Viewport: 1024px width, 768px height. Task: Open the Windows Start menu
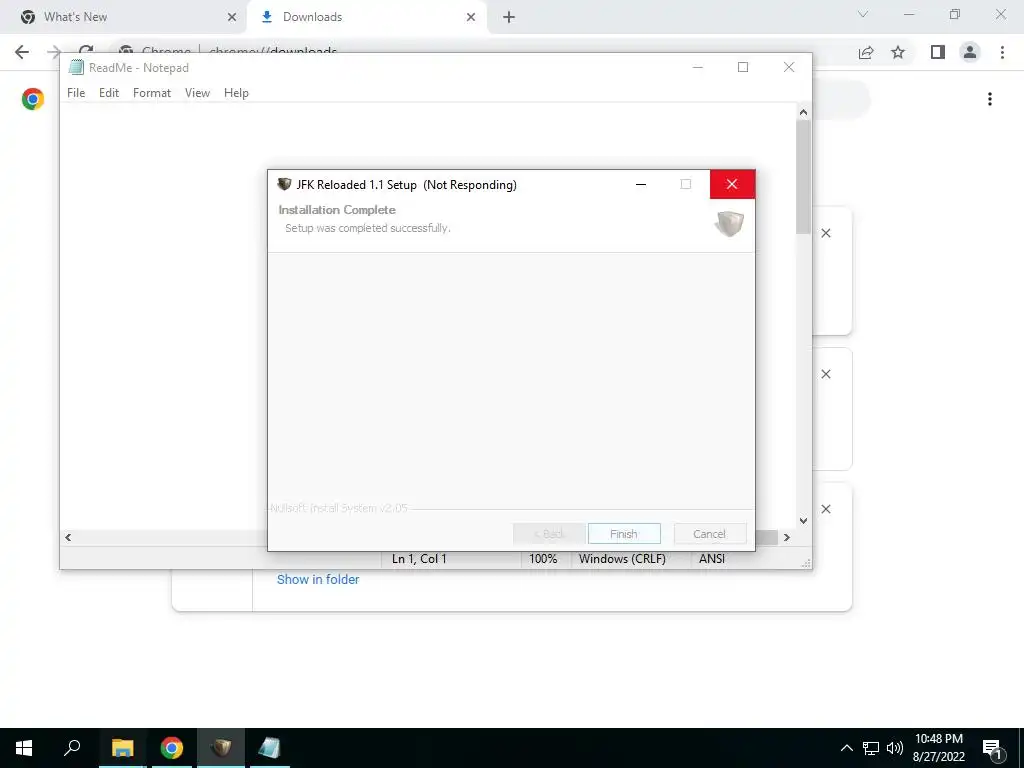click(24, 748)
